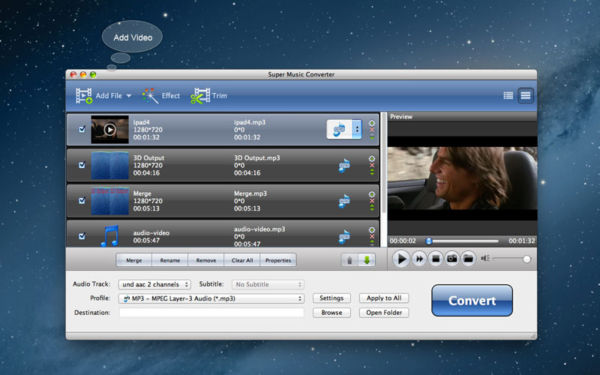The height and width of the screenshot is (375, 600).
Task: Click the Merge button
Action: point(134,260)
